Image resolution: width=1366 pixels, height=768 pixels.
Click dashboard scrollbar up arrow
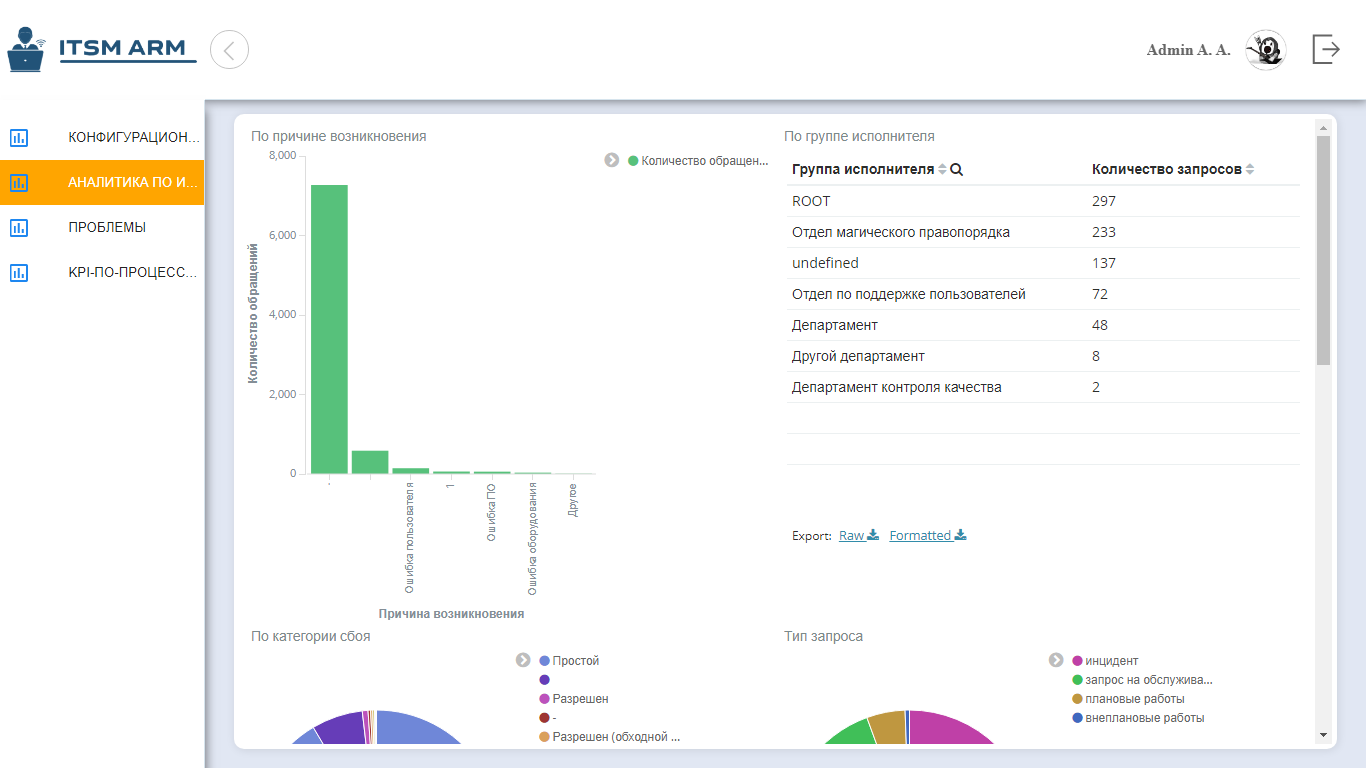(x=1324, y=128)
